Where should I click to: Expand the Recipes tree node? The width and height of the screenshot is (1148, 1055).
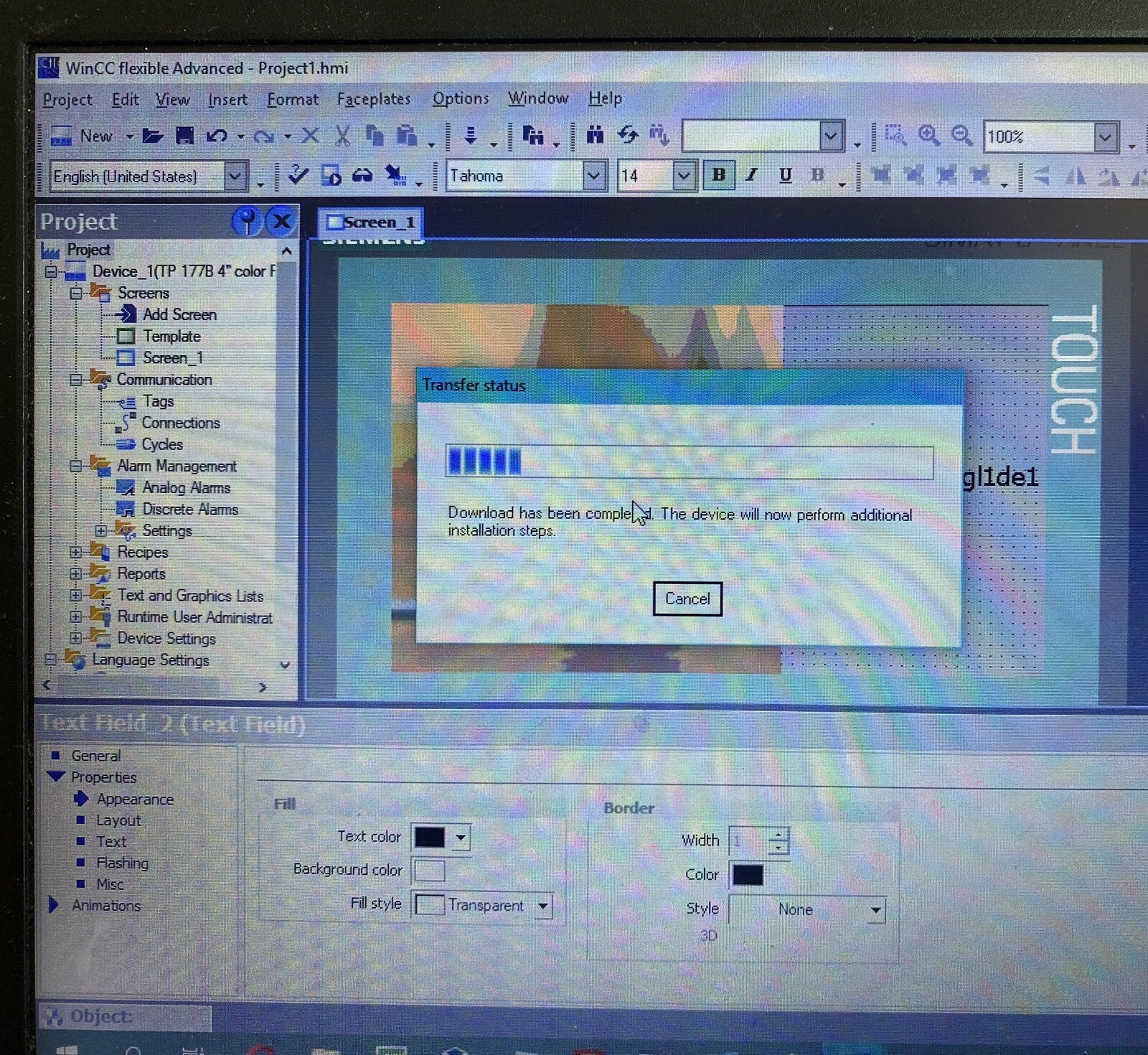click(x=75, y=552)
